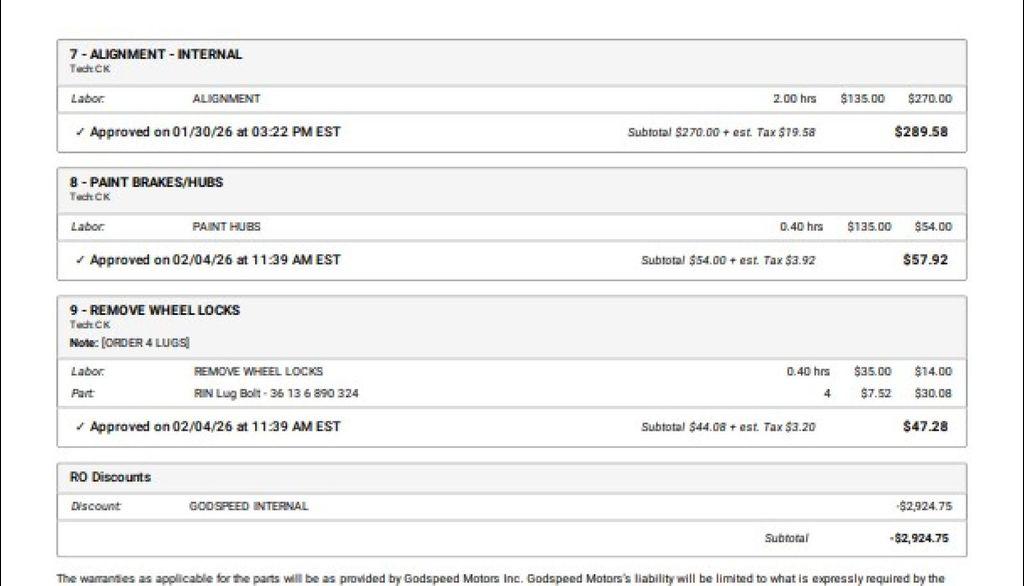The height and width of the screenshot is (586, 1024).
Task: Click 'Subtotal $270.00 + est. Tax $19.58' text
Action: [721, 132]
